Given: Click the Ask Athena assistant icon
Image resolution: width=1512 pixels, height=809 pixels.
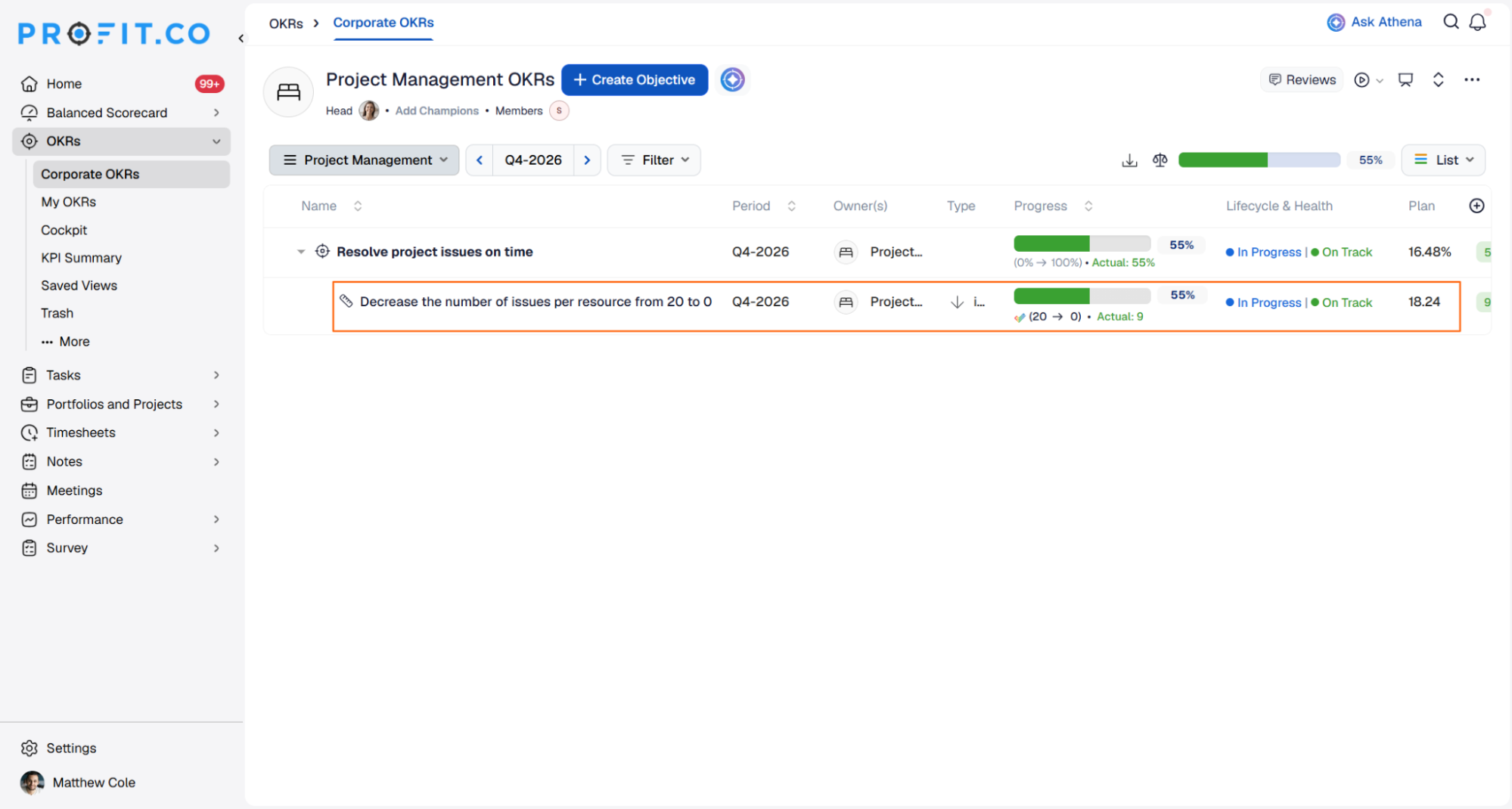Looking at the screenshot, I should [x=1336, y=23].
